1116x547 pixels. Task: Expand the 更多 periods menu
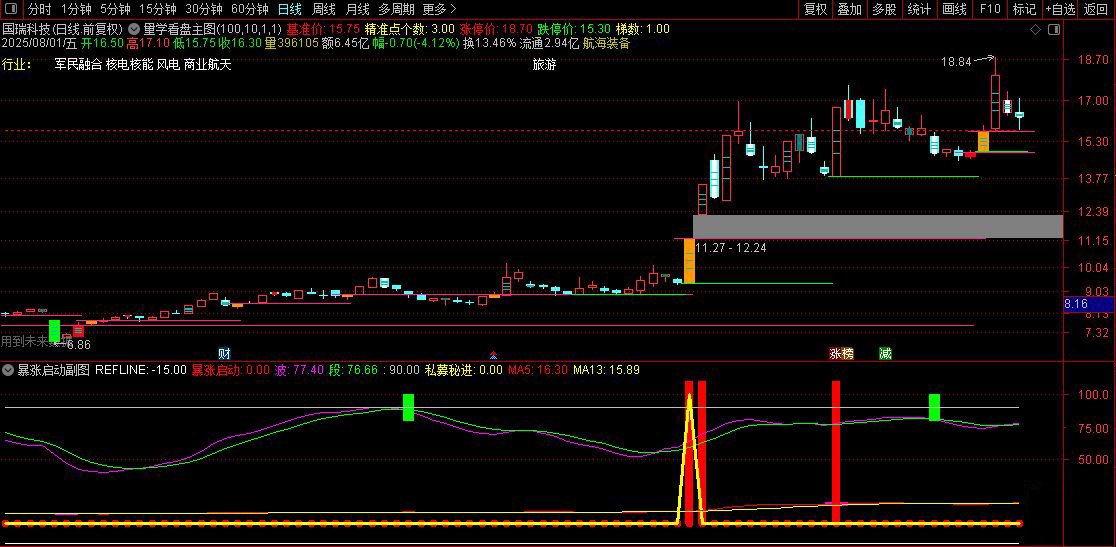point(438,9)
